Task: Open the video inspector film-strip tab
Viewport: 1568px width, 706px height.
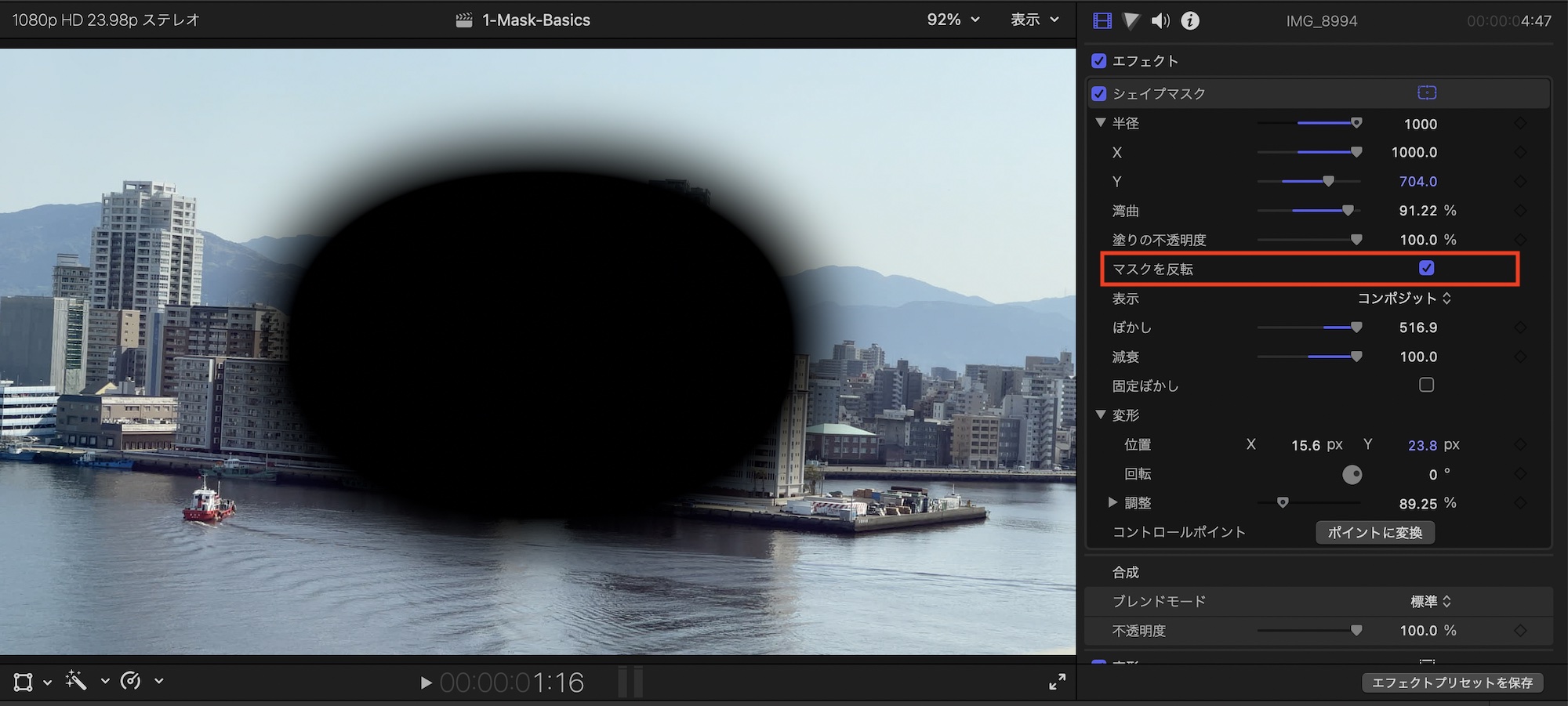Action: (1102, 20)
